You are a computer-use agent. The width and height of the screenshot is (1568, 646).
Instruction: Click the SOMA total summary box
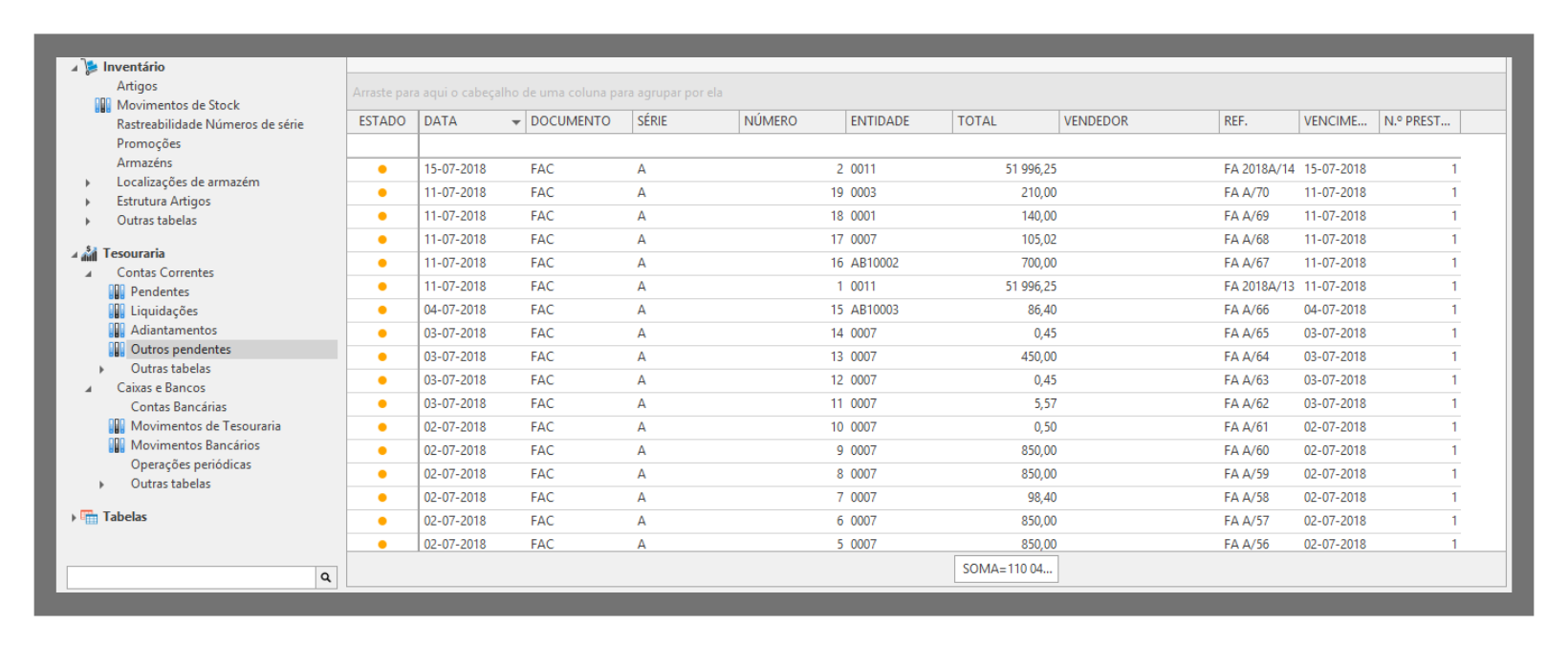(x=1006, y=569)
